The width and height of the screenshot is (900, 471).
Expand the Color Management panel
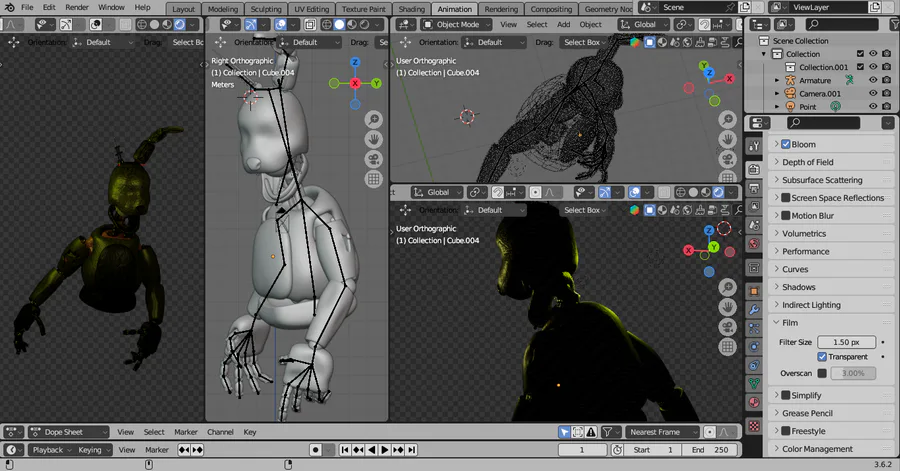tap(831, 449)
